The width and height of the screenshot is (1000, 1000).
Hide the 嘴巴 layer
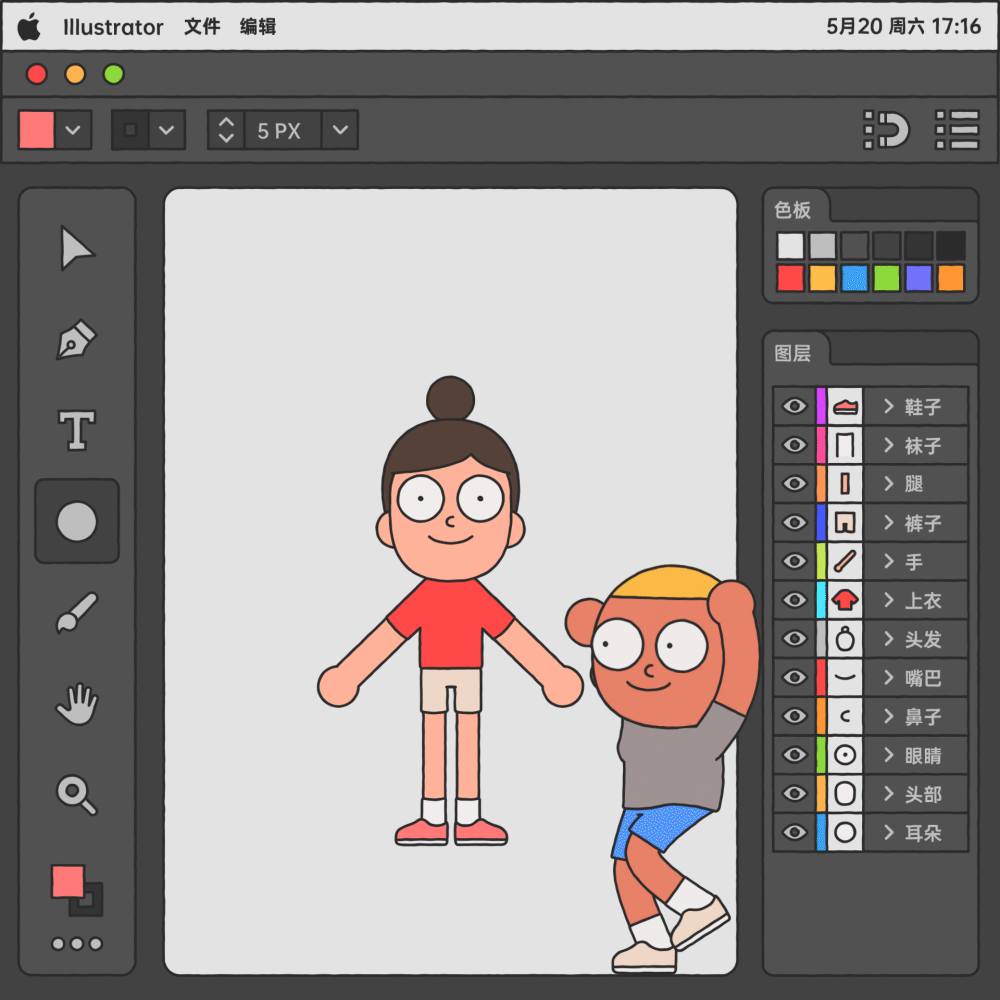point(795,677)
